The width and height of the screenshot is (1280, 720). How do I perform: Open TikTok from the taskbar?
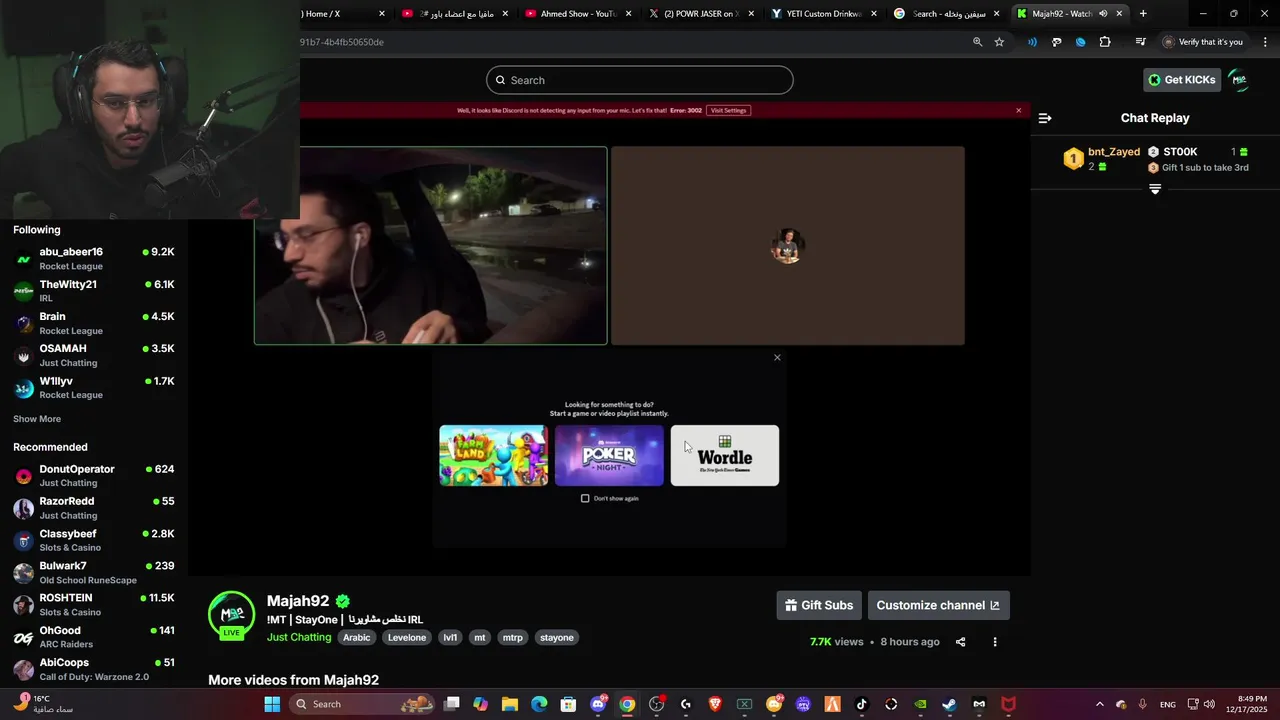[x=861, y=704]
